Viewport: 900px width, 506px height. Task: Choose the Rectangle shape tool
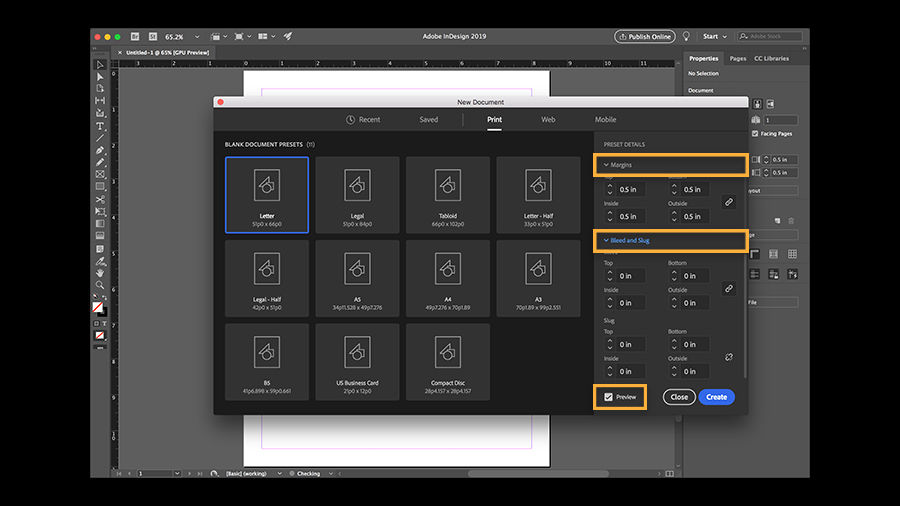tap(100, 186)
